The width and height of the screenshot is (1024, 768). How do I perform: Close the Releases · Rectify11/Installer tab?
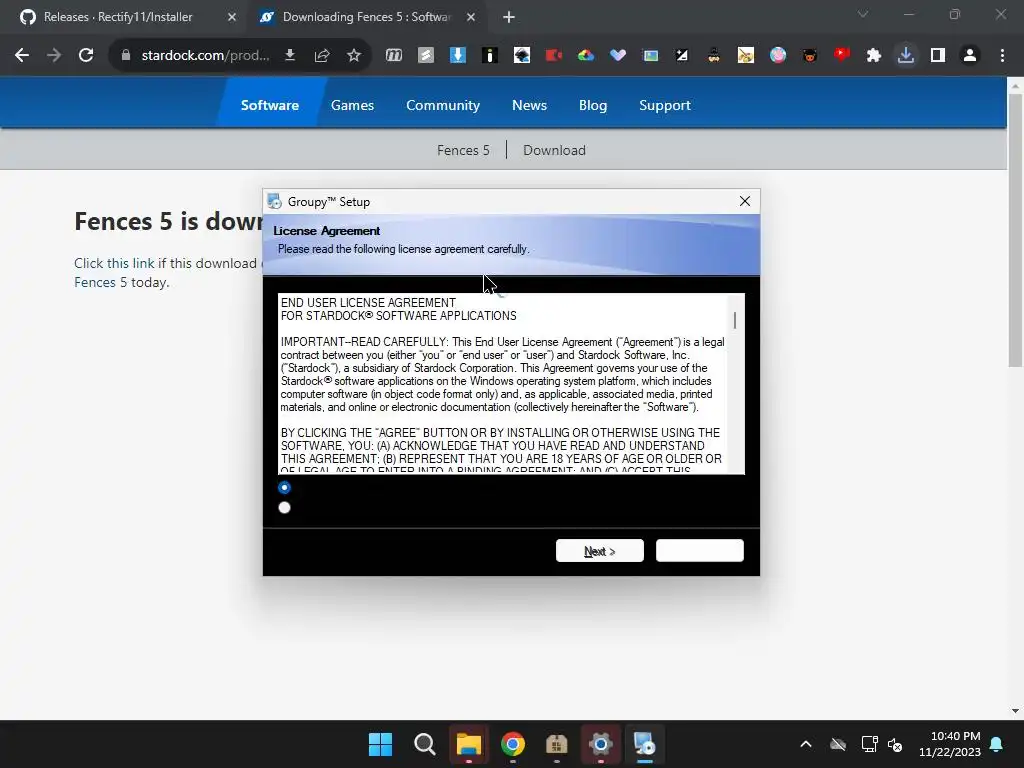(232, 17)
